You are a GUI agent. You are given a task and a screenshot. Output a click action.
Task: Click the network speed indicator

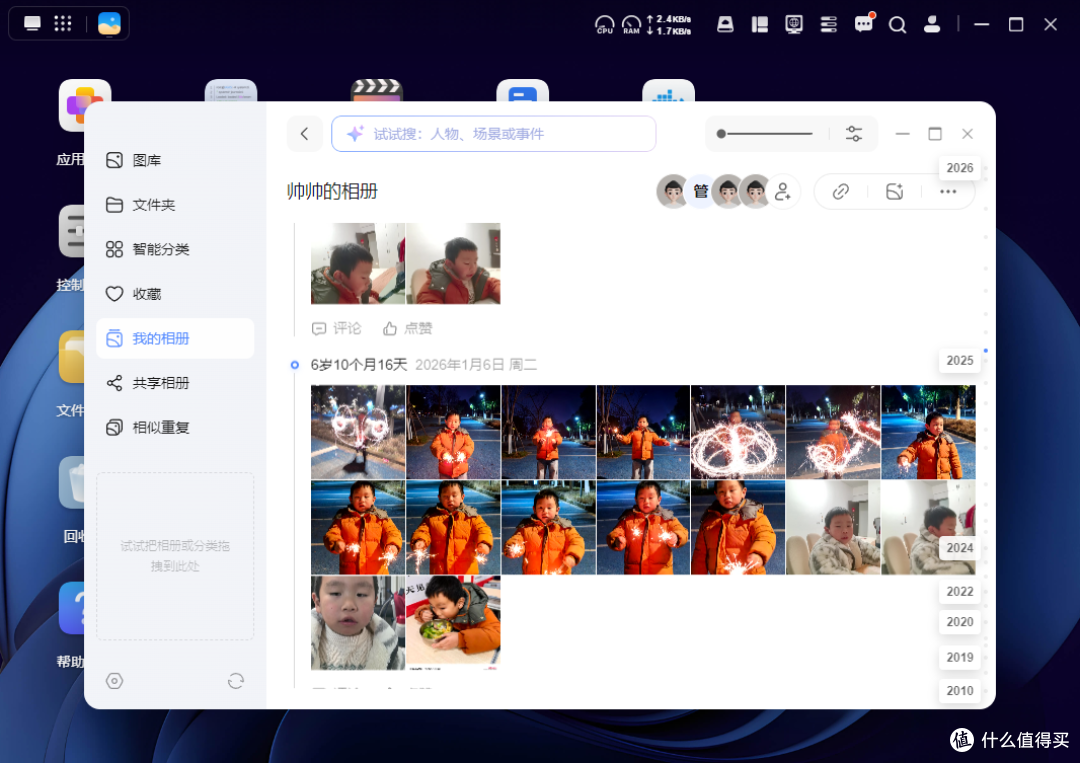pos(669,25)
